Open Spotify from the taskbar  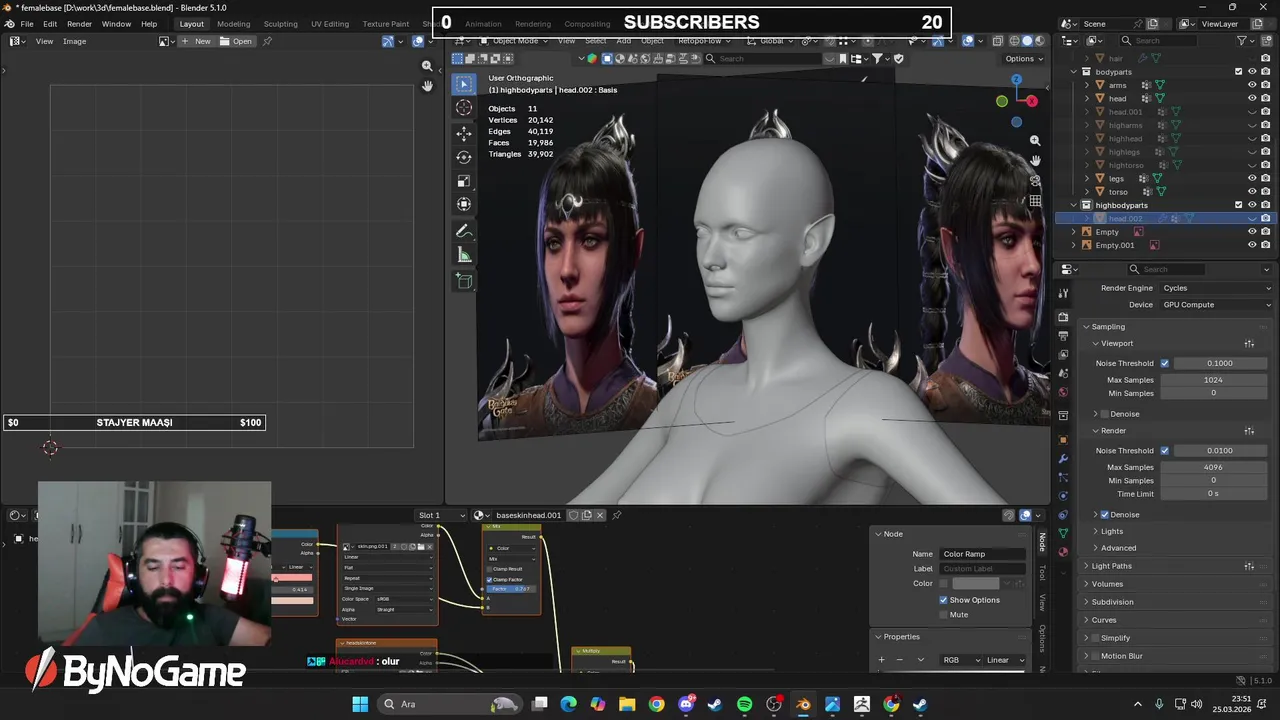coord(744,704)
